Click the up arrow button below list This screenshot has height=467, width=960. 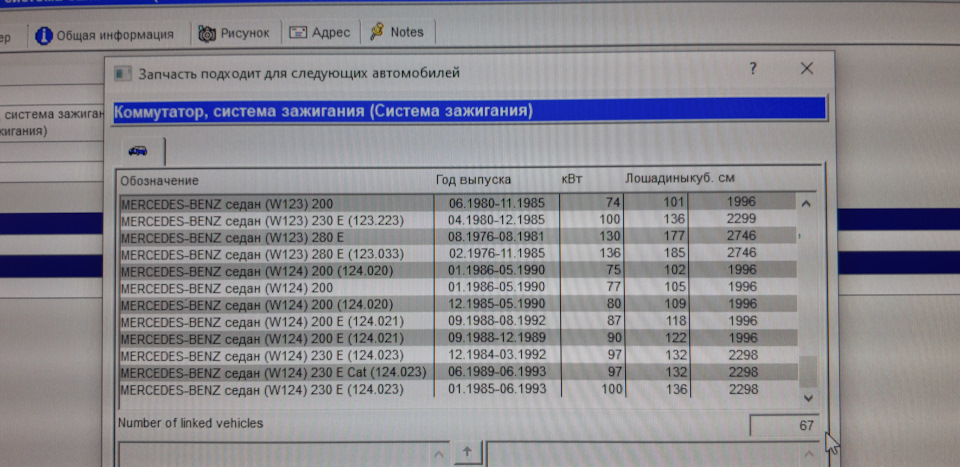468,452
